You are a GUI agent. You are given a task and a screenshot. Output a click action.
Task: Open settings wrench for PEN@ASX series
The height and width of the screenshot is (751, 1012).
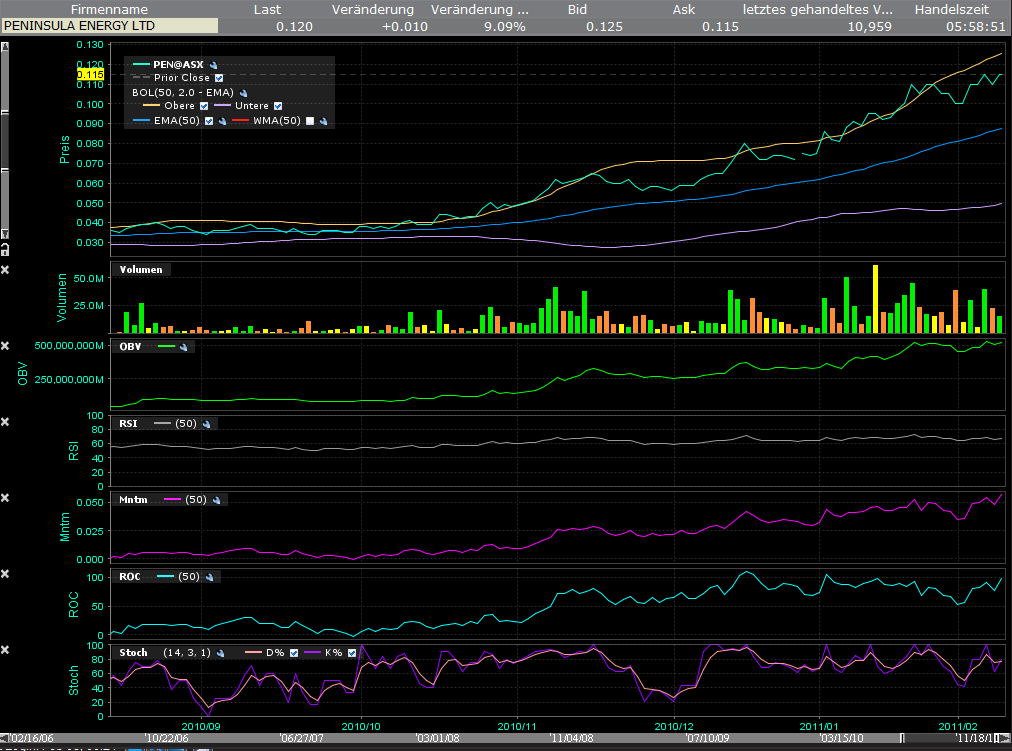pos(214,64)
